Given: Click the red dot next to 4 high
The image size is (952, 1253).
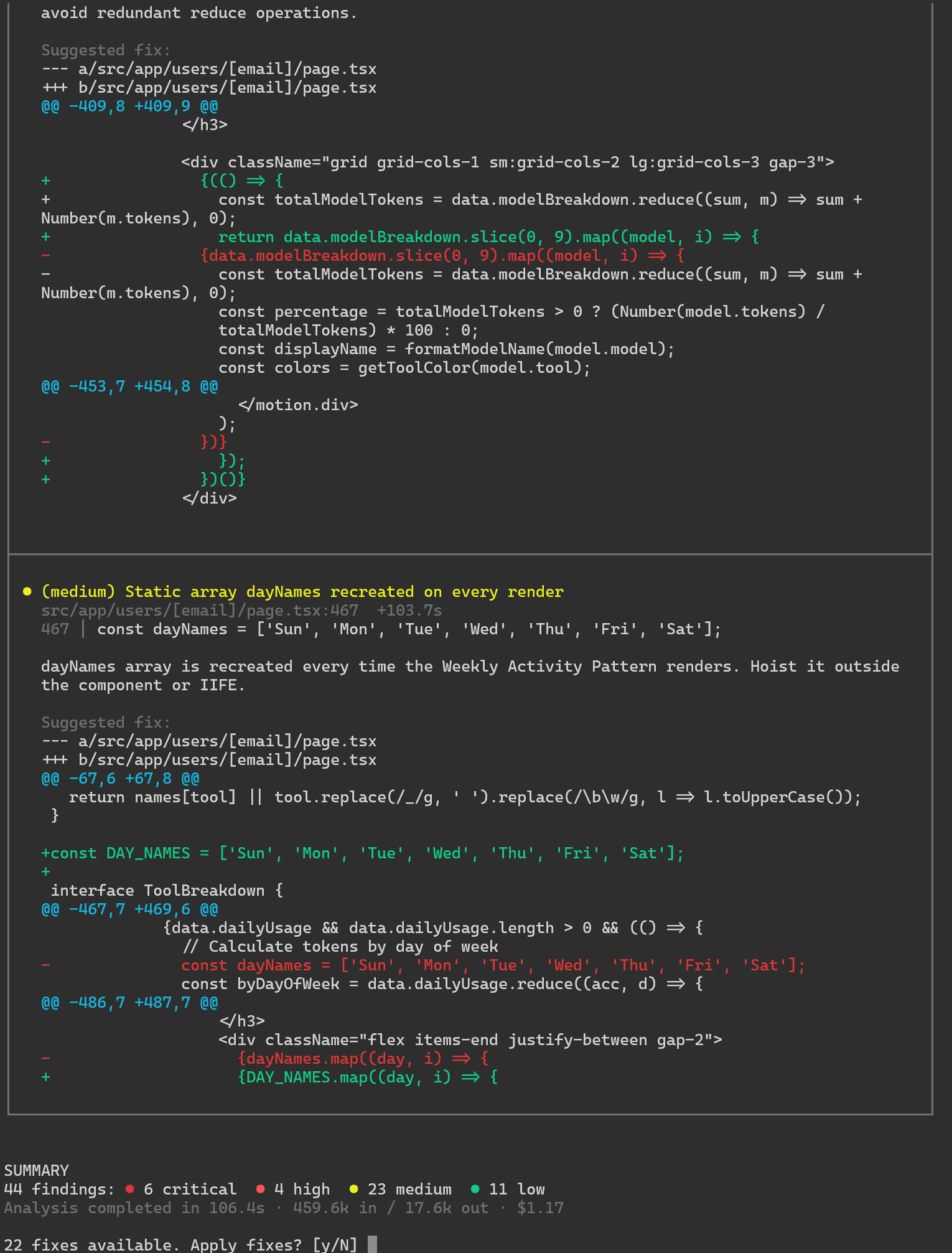Looking at the screenshot, I should (x=260, y=1189).
